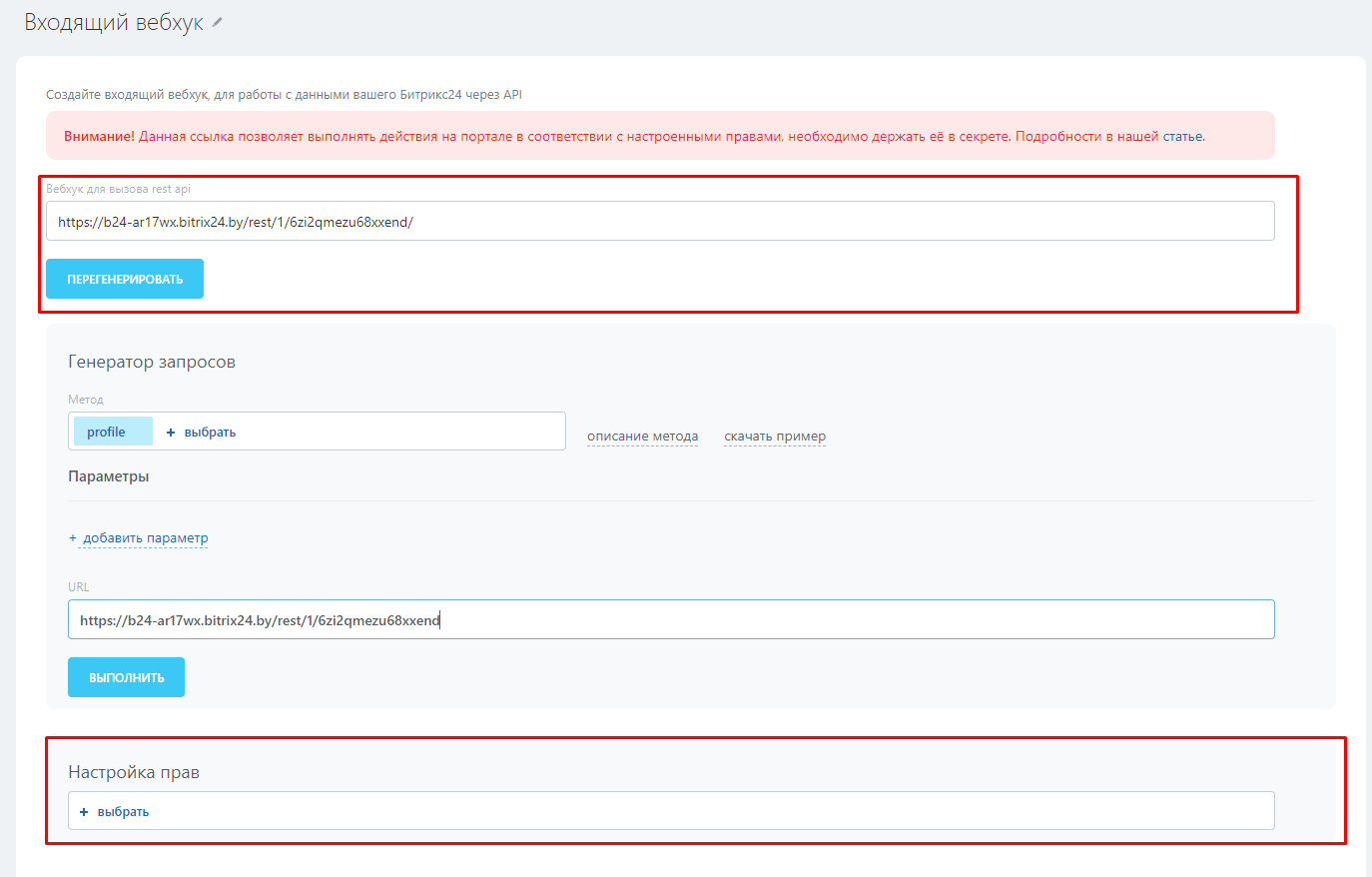Select the profile method tag
1372x877 pixels.
point(113,432)
